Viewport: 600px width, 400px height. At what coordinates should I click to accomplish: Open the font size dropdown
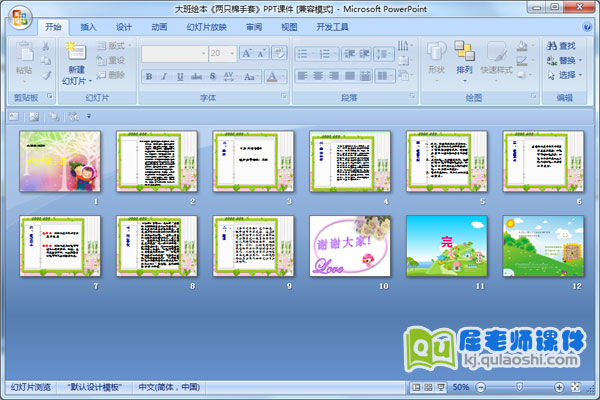click(x=231, y=54)
